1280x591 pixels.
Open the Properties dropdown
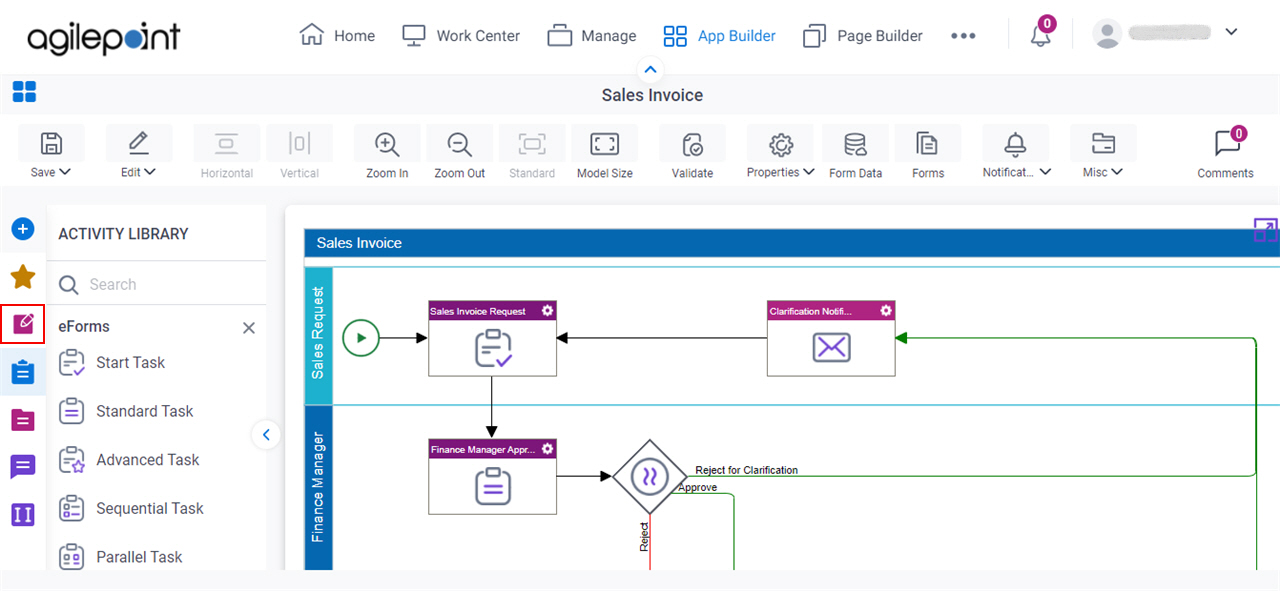pos(780,172)
